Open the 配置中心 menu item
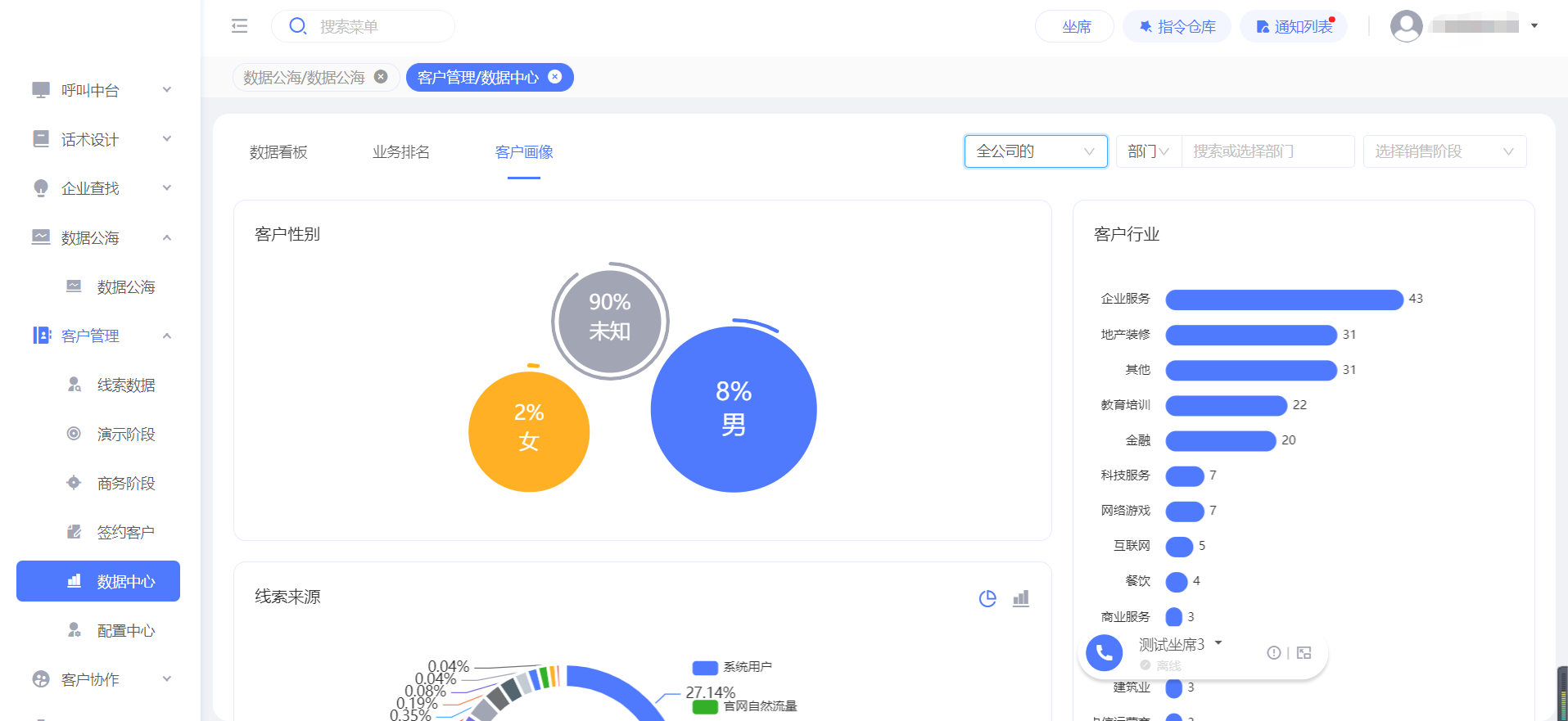Screen dimensions: 1568x721 98,630
